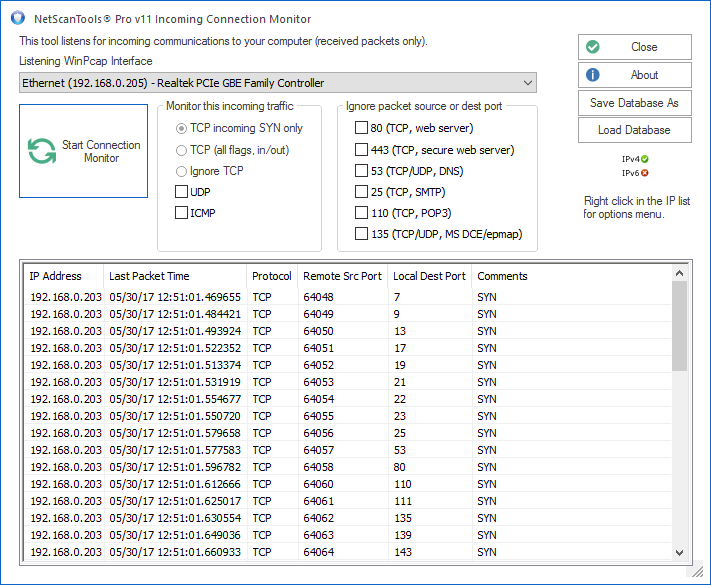Start Connection Monitor
Viewport: 711px width, 585px height.
pos(83,151)
